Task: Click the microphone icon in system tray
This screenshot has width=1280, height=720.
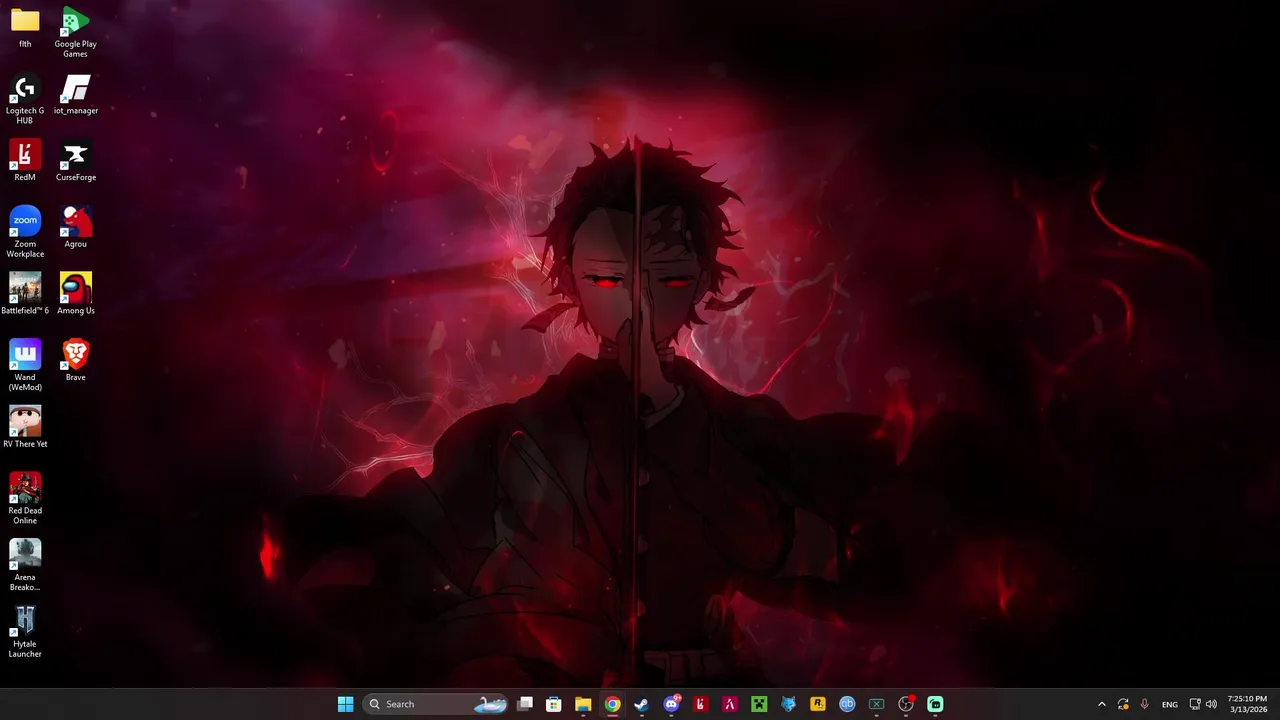Action: click(x=1144, y=704)
